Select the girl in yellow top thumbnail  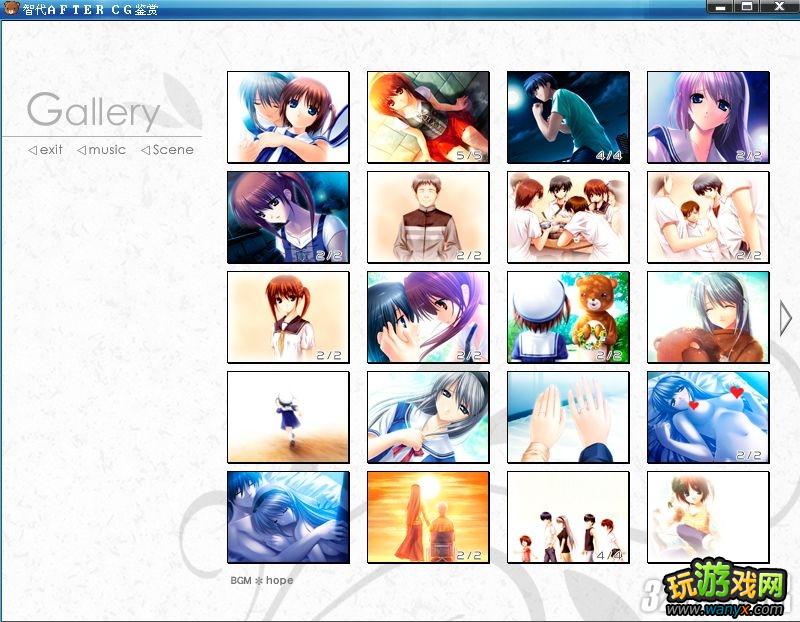click(708, 517)
